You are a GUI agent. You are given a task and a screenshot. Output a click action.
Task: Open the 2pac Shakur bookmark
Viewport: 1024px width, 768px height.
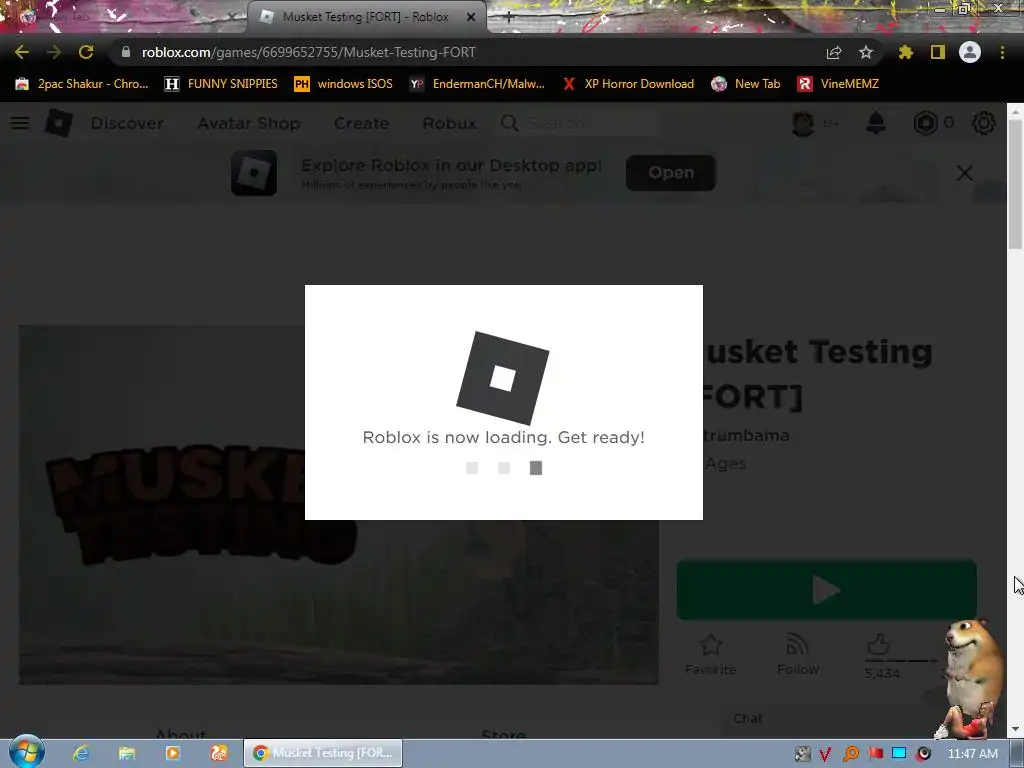[82, 84]
